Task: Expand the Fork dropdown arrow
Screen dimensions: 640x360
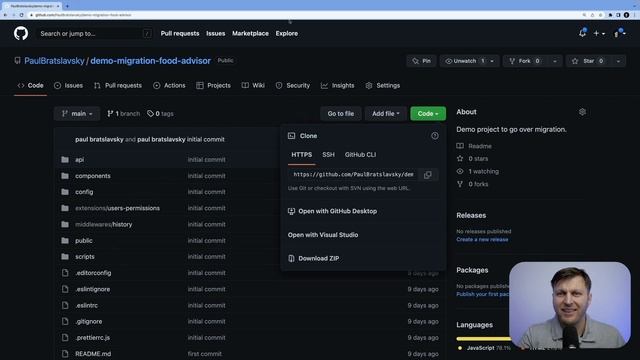Action: click(555, 61)
